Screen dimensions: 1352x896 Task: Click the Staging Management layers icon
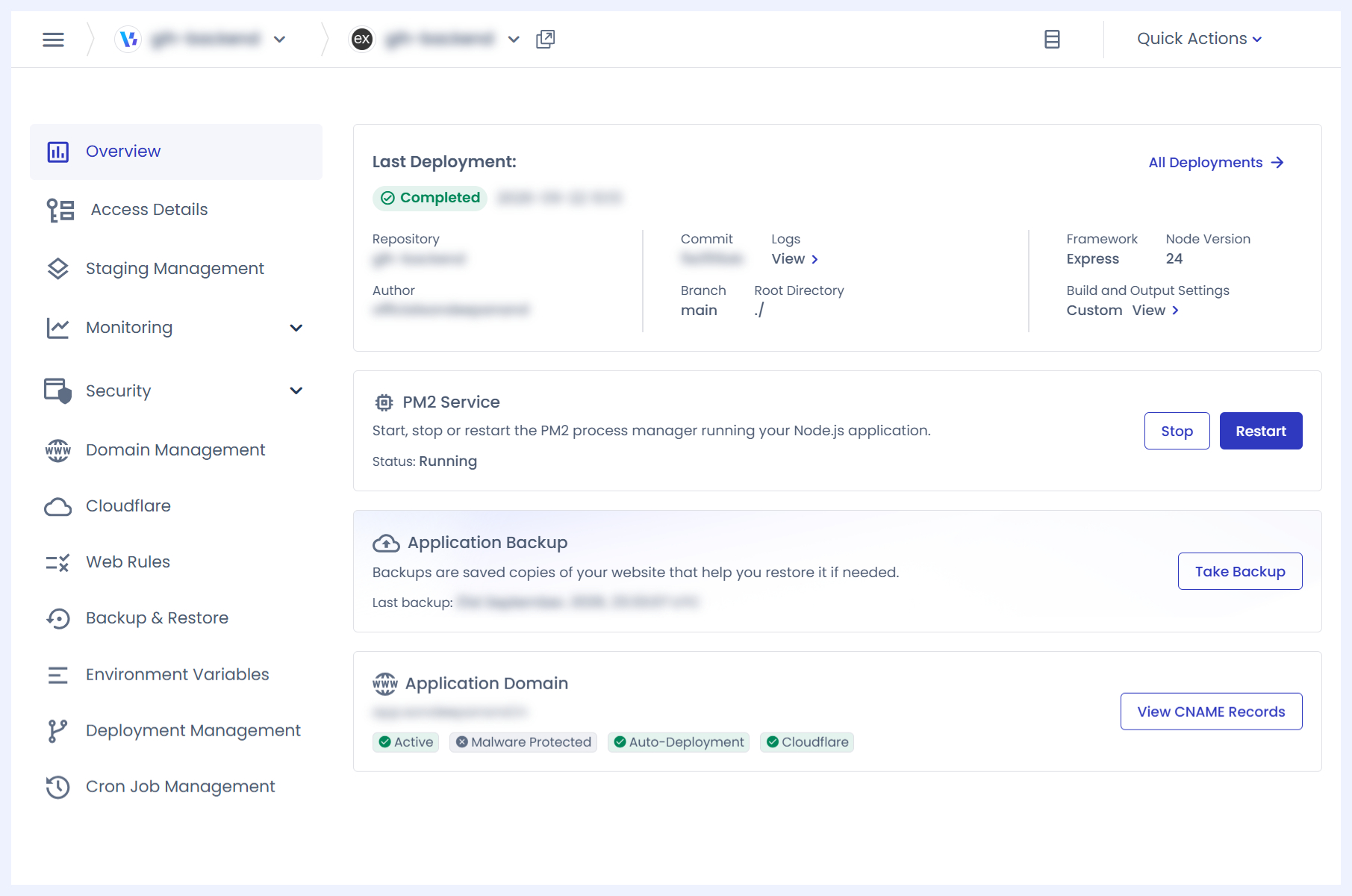click(x=58, y=269)
